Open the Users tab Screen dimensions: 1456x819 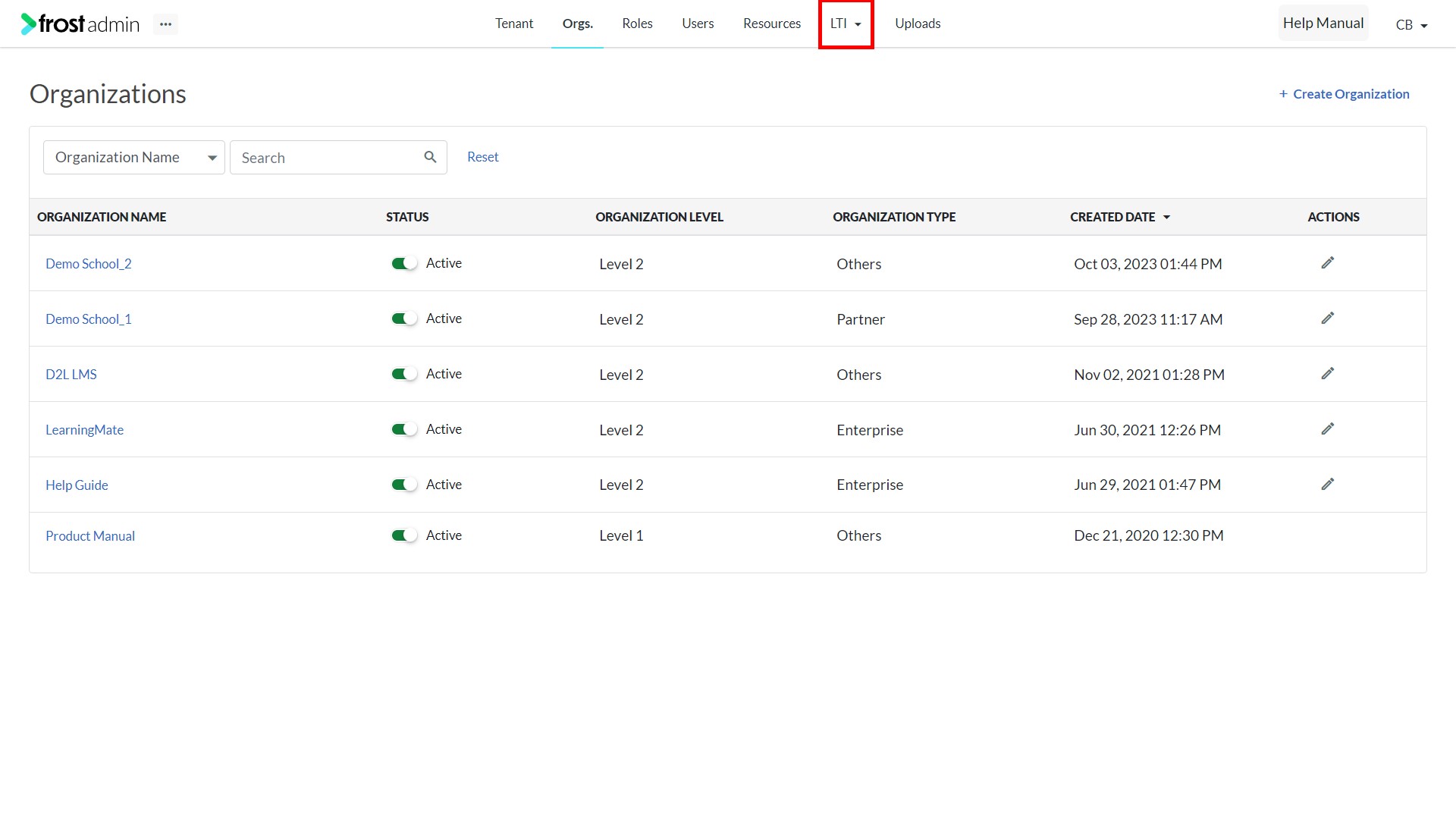[698, 24]
